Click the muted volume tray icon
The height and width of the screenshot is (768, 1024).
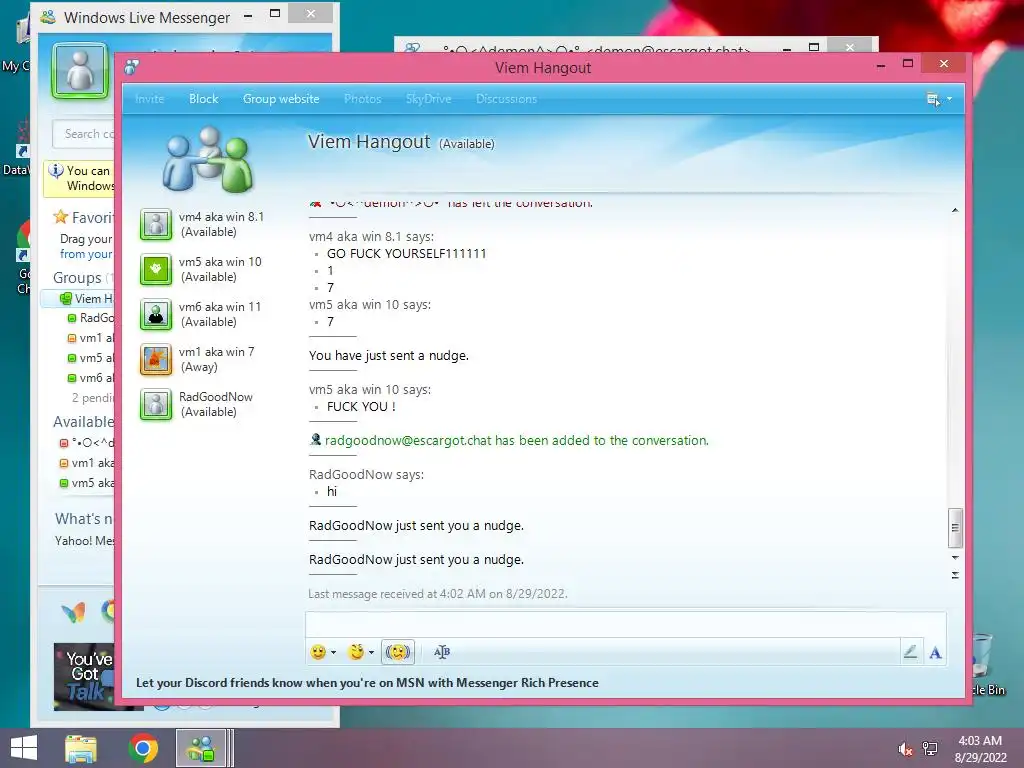click(x=905, y=749)
